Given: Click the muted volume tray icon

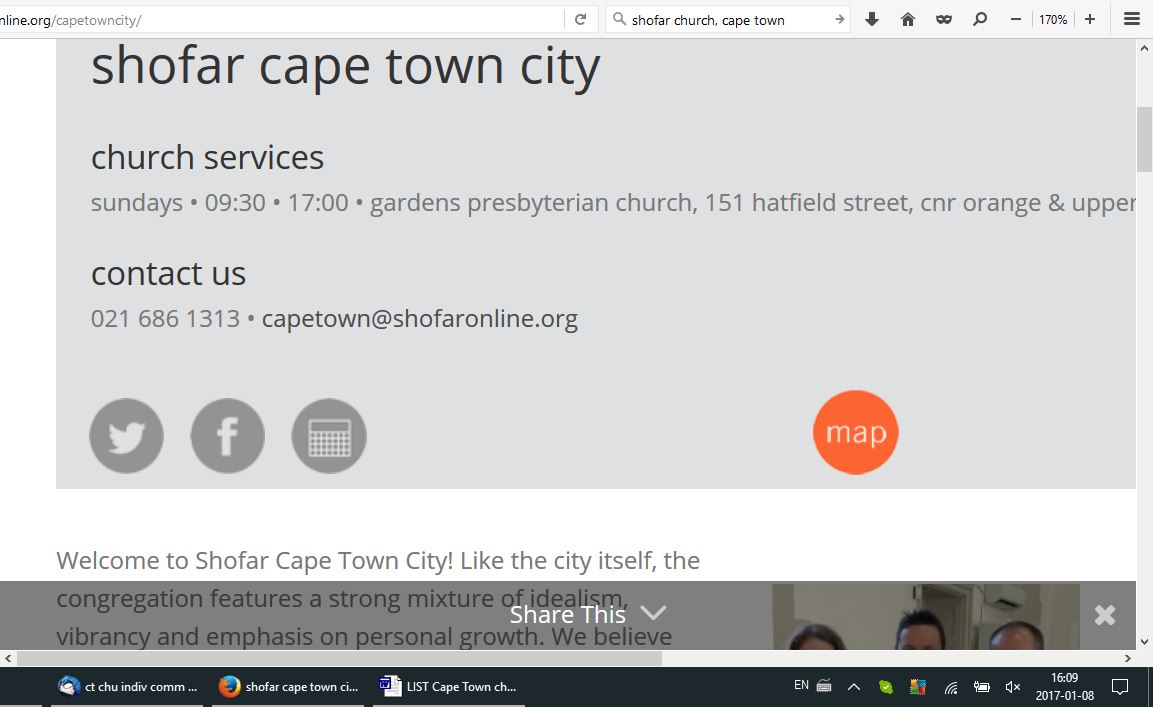Looking at the screenshot, I should pos(1013,687).
